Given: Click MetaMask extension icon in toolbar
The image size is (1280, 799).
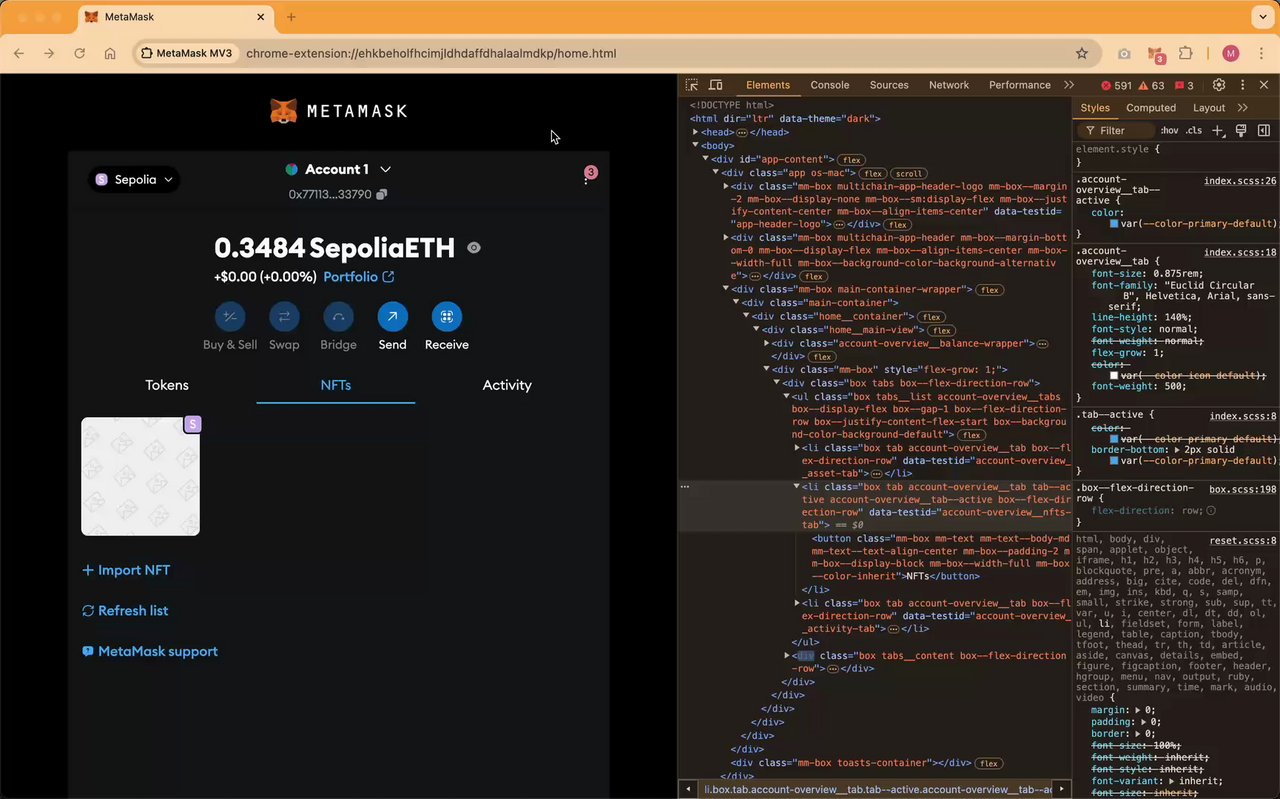Looking at the screenshot, I should point(1155,53).
